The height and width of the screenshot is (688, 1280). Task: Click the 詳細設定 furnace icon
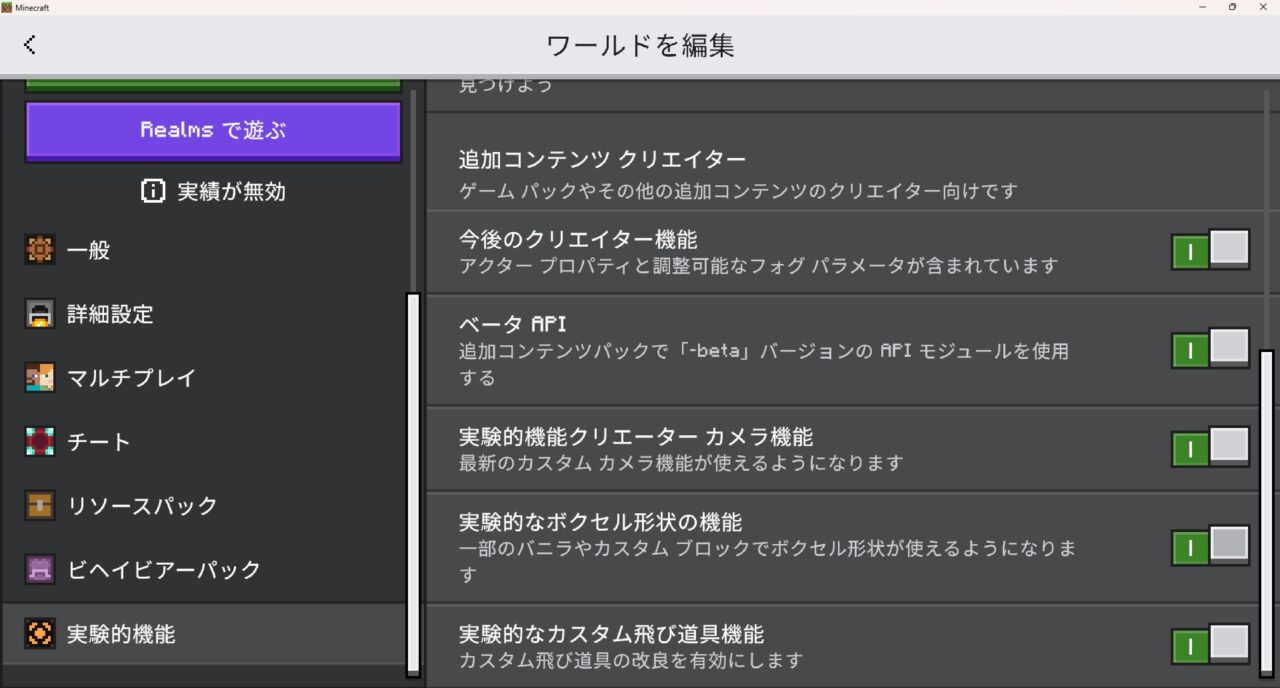(x=40, y=314)
